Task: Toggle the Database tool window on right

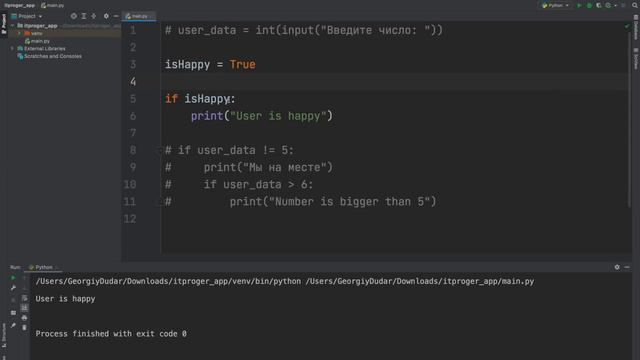Action: 636,28
